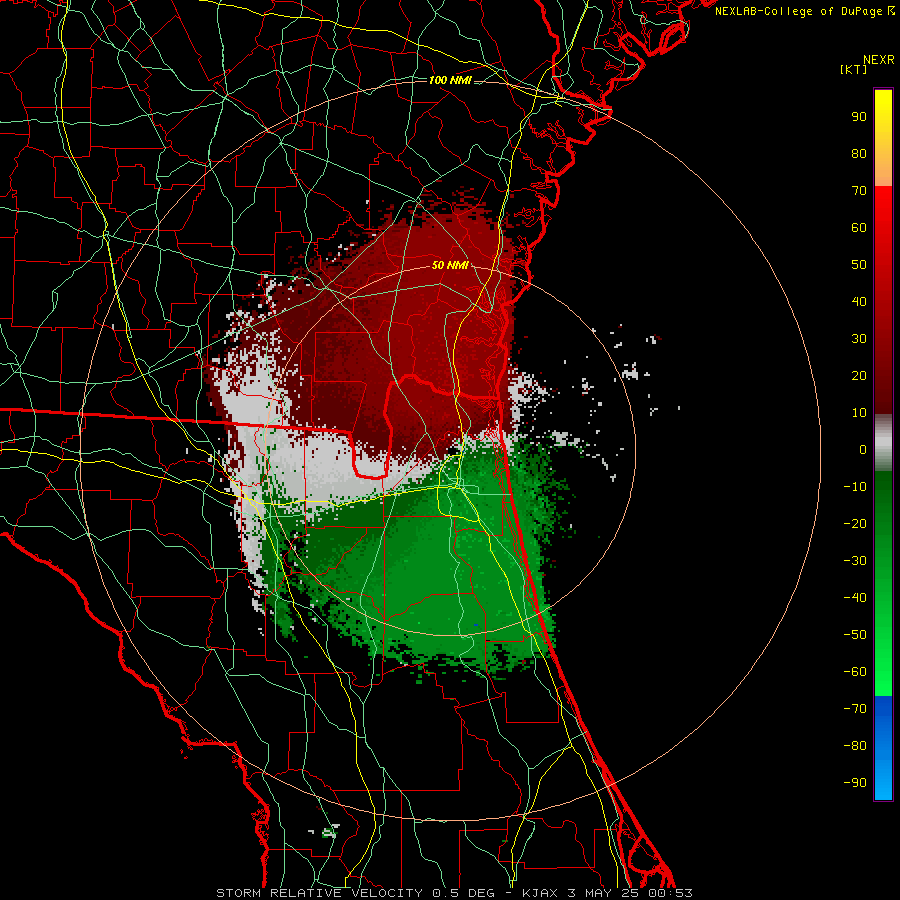Click the 60 value on velocity scale
This screenshot has height=900, width=900.
point(859,227)
